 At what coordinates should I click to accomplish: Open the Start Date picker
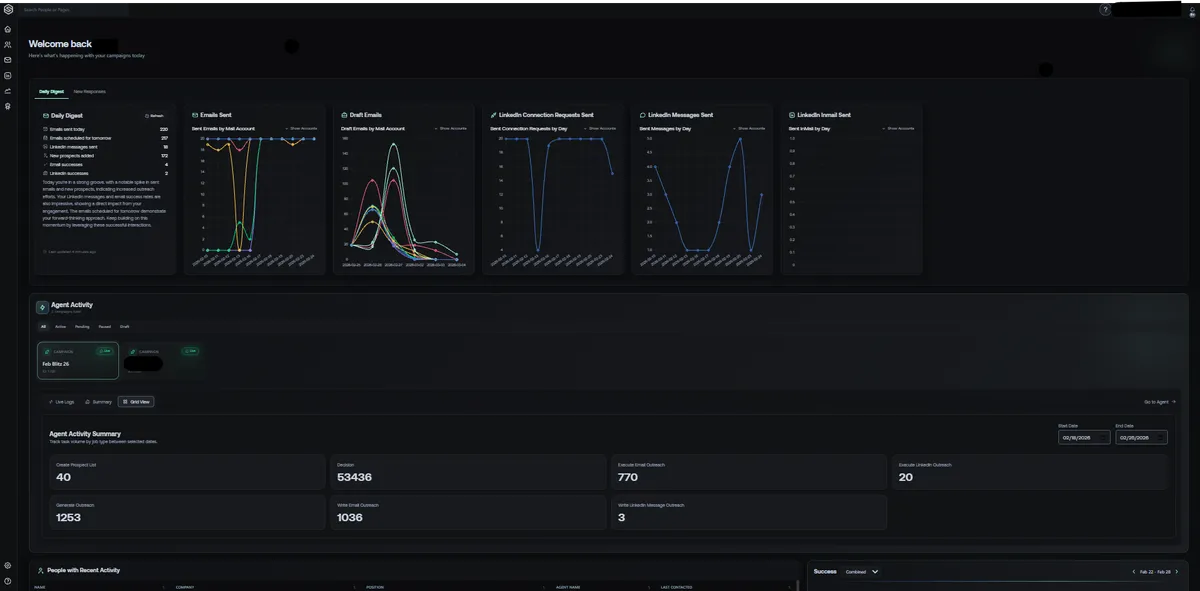[1084, 437]
